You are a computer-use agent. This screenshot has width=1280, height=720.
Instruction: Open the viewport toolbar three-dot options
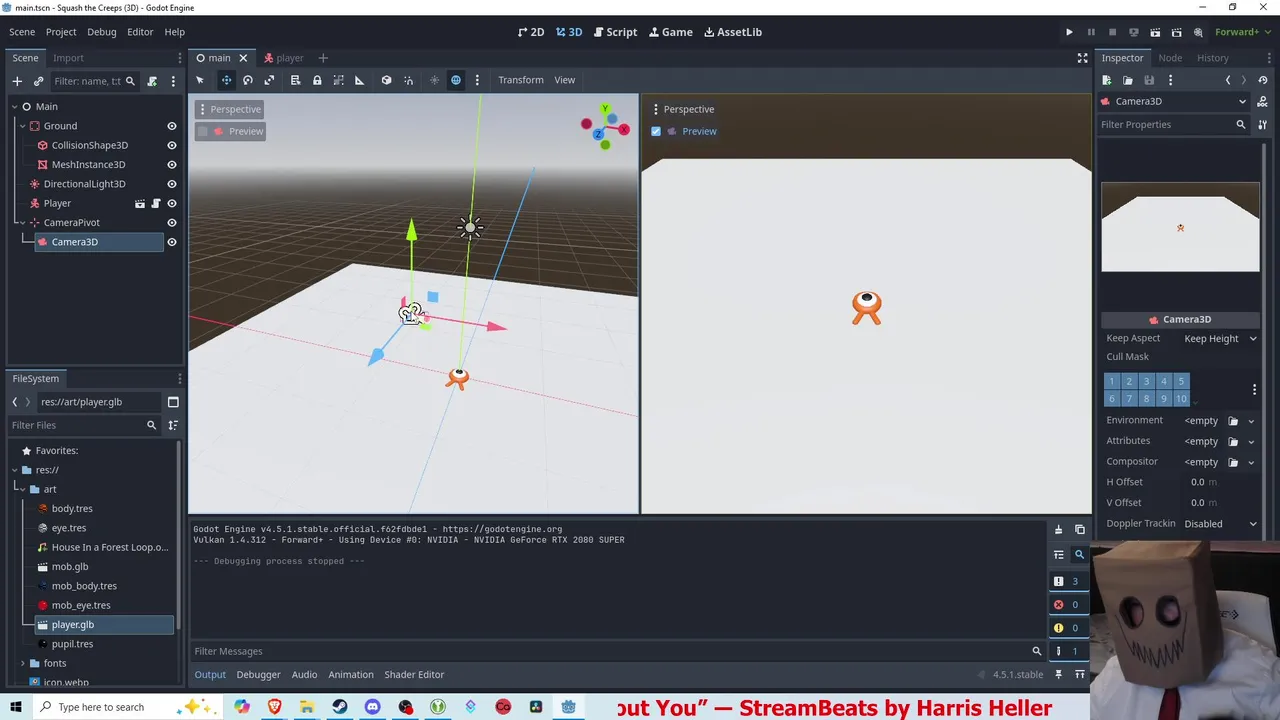(477, 80)
